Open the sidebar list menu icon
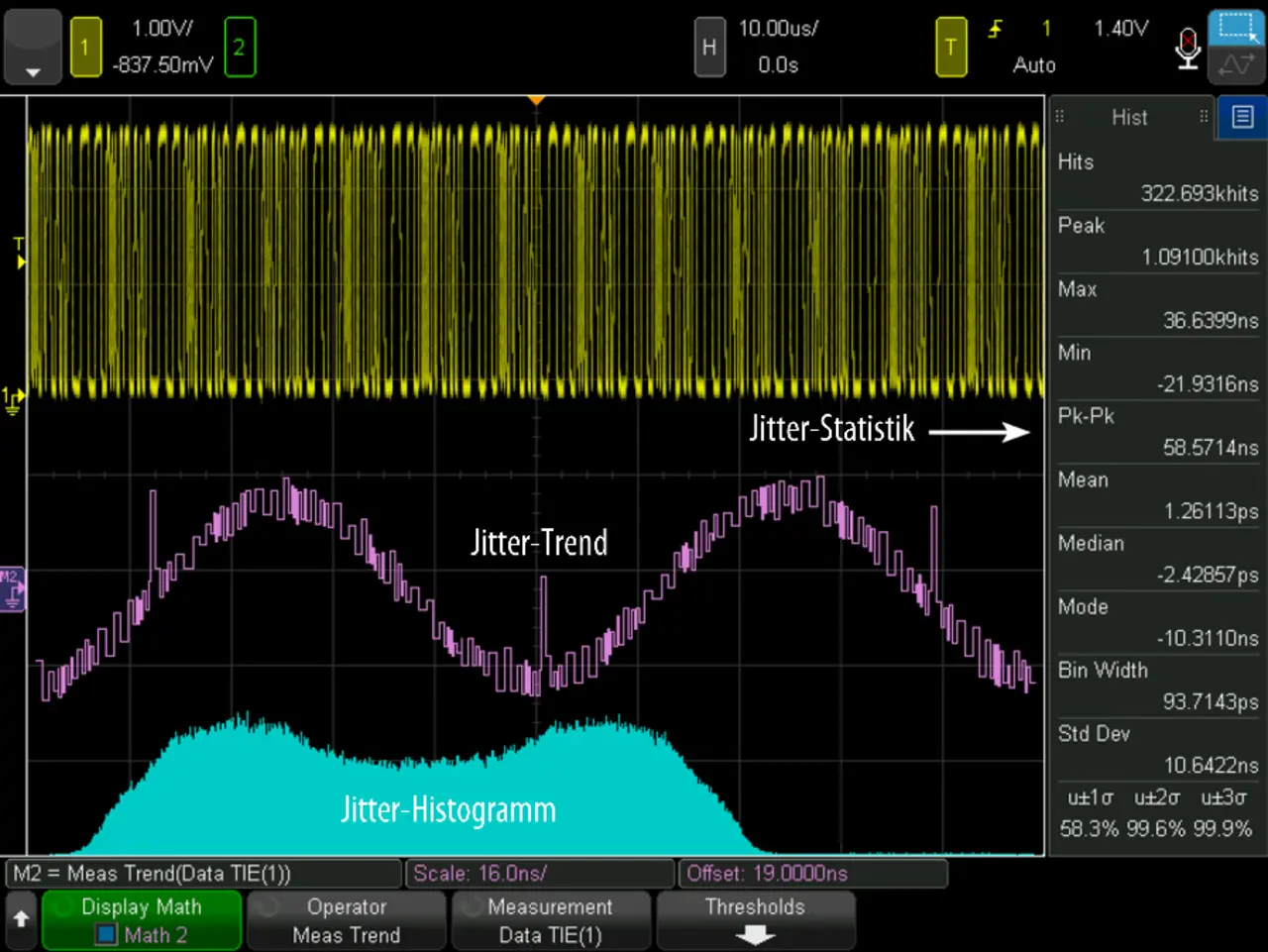1268x952 pixels. (x=1242, y=117)
